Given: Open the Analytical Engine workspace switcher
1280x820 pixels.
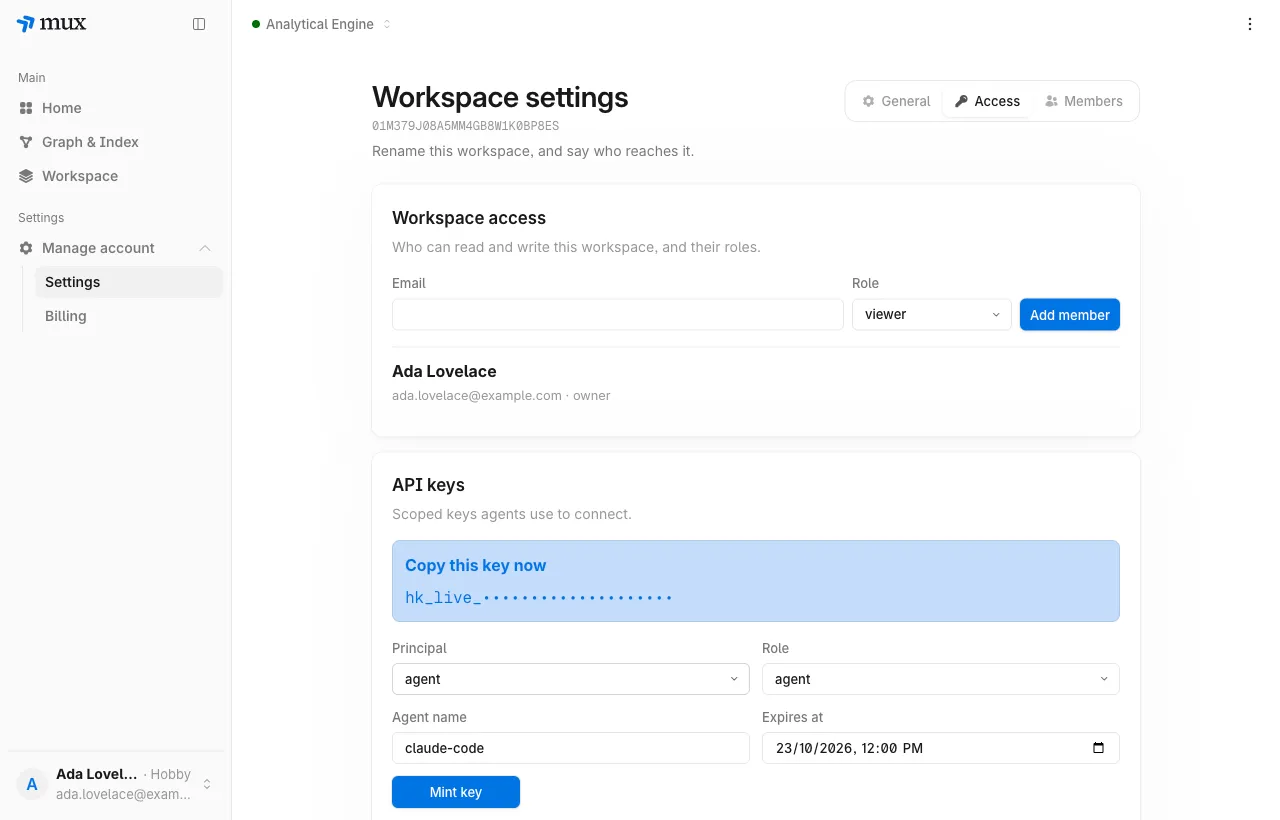Looking at the screenshot, I should [x=321, y=24].
